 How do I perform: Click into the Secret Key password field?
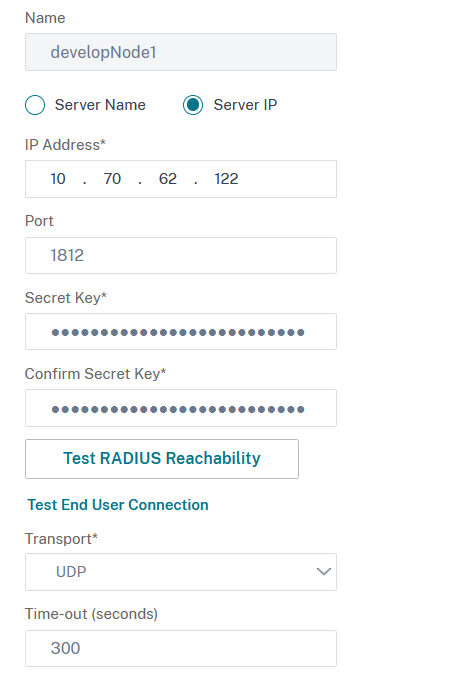coord(181,332)
